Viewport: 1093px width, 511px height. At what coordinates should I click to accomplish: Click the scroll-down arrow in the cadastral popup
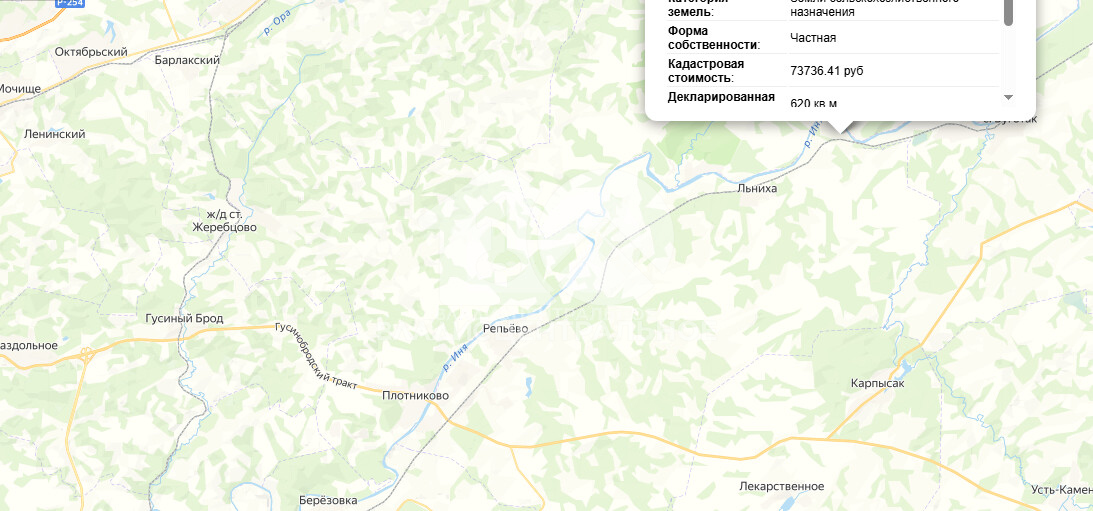click(x=1008, y=97)
